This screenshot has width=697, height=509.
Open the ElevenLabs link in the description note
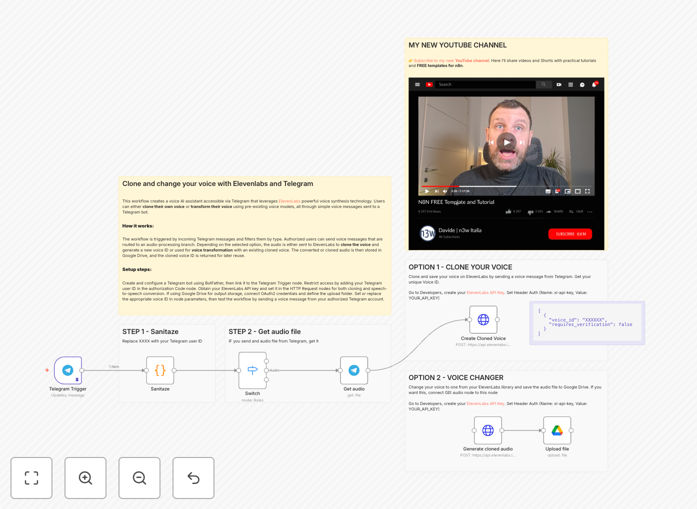tap(289, 201)
